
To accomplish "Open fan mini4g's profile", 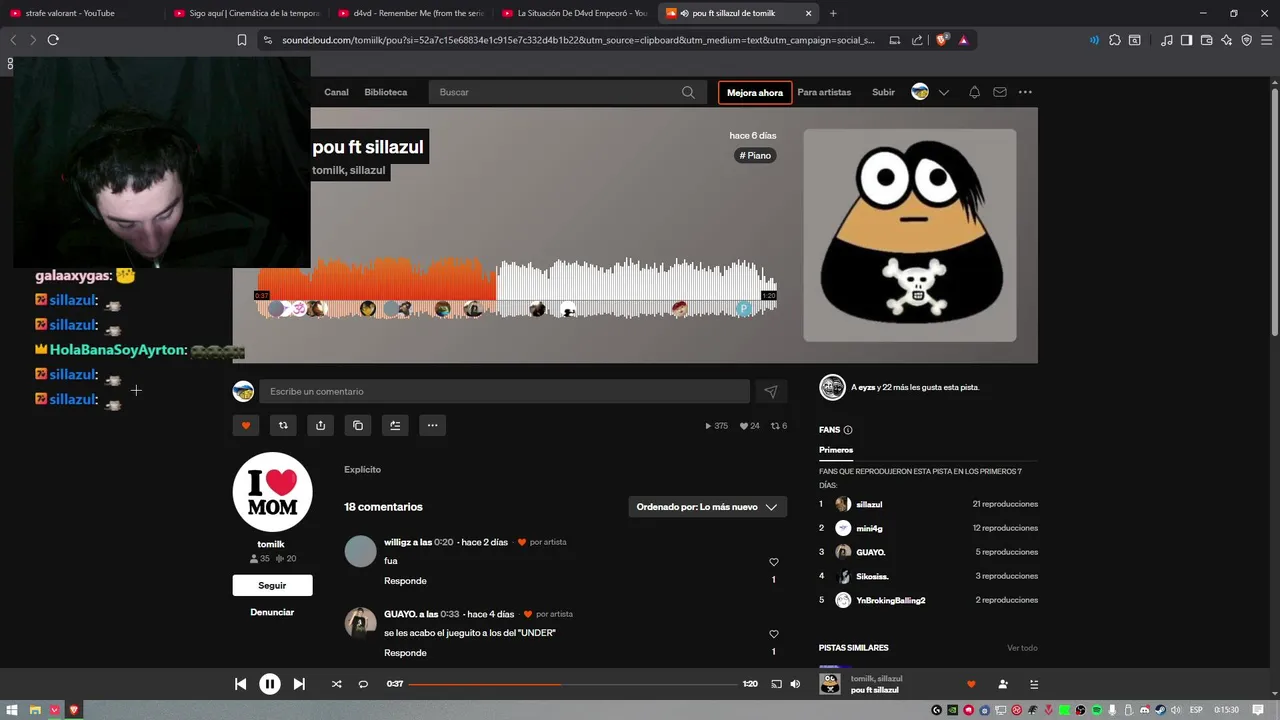I will tap(869, 528).
